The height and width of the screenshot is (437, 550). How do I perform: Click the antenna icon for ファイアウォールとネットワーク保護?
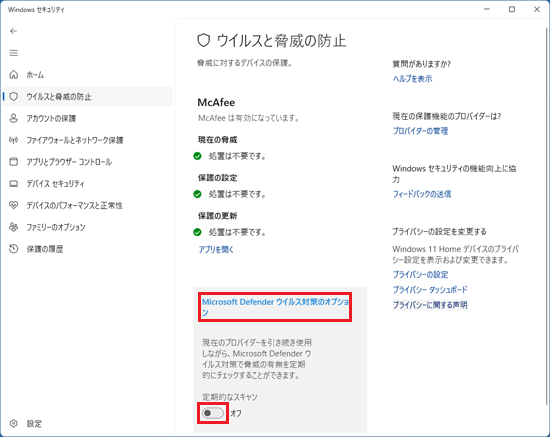click(x=13, y=140)
